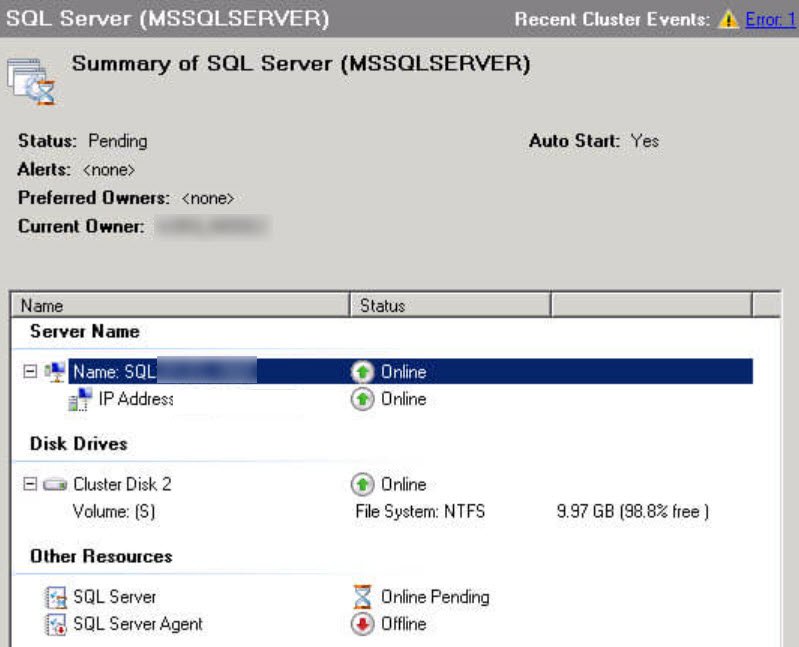Click the SQL Server Agent resource icon

[x=56, y=624]
